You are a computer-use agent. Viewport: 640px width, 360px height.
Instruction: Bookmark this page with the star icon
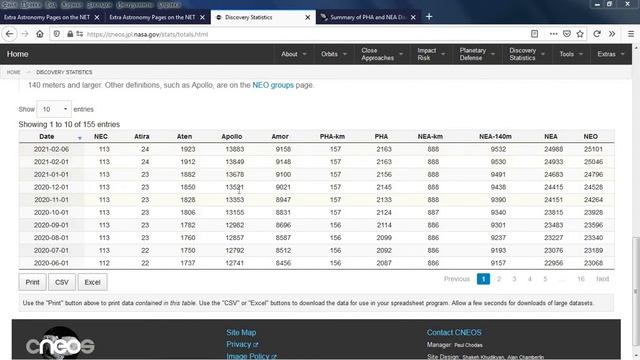pos(580,34)
